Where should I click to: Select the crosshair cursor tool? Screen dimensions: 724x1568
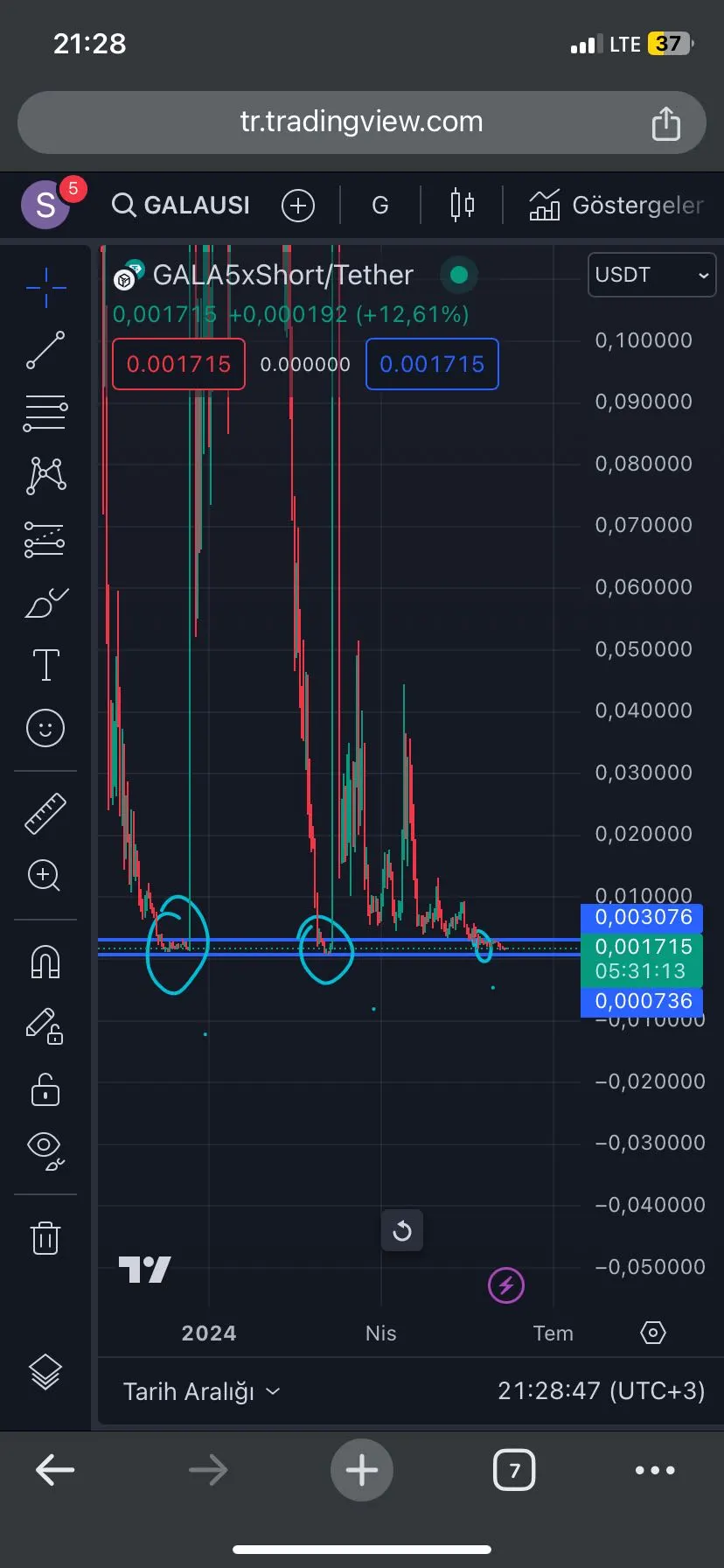coord(45,287)
